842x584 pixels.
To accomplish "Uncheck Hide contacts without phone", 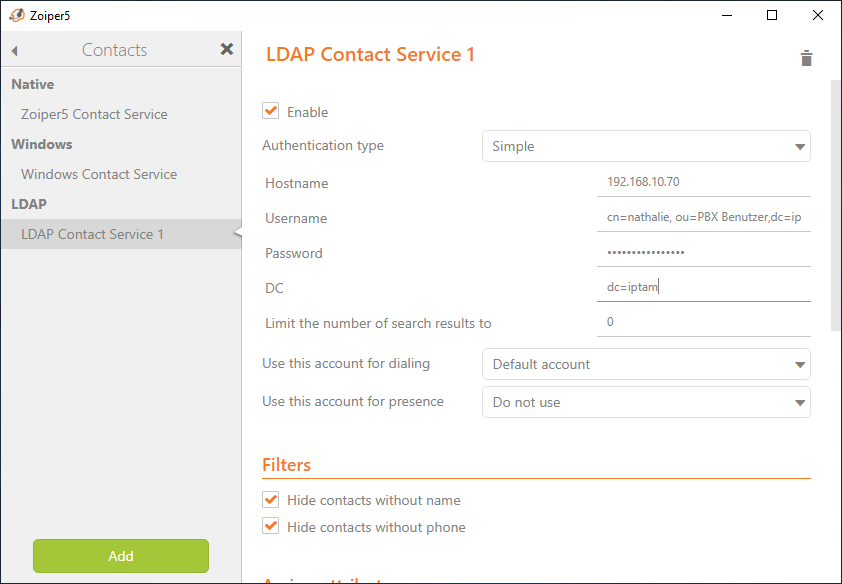I will tap(271, 526).
